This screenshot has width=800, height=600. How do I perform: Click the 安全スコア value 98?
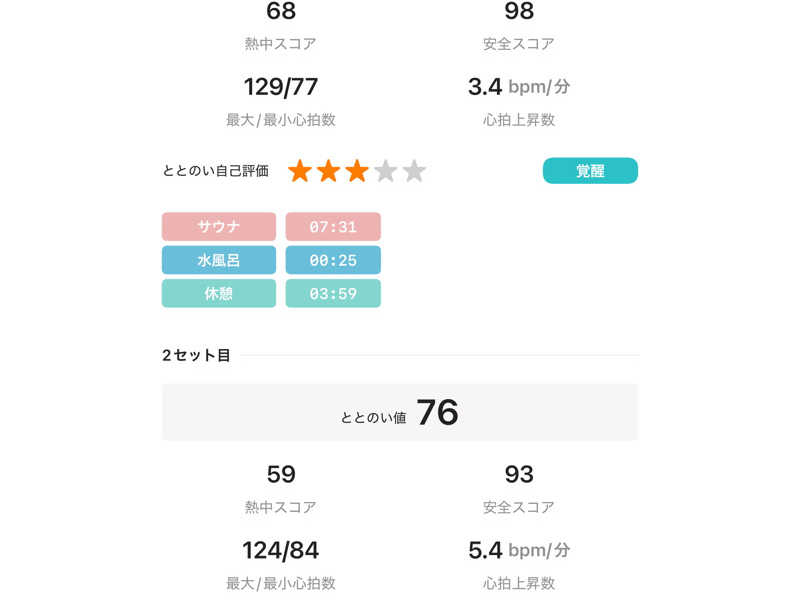pos(519,12)
